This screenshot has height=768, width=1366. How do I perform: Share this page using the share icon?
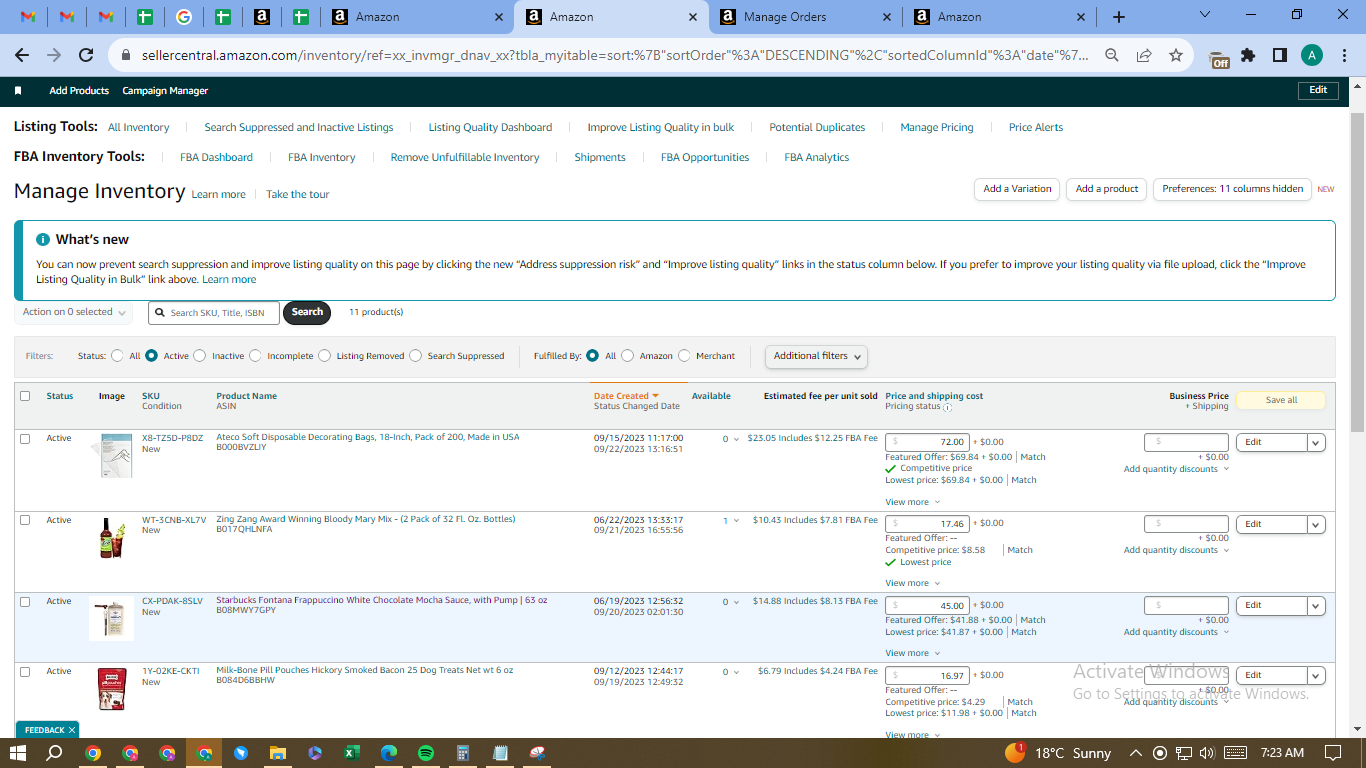tap(1143, 56)
